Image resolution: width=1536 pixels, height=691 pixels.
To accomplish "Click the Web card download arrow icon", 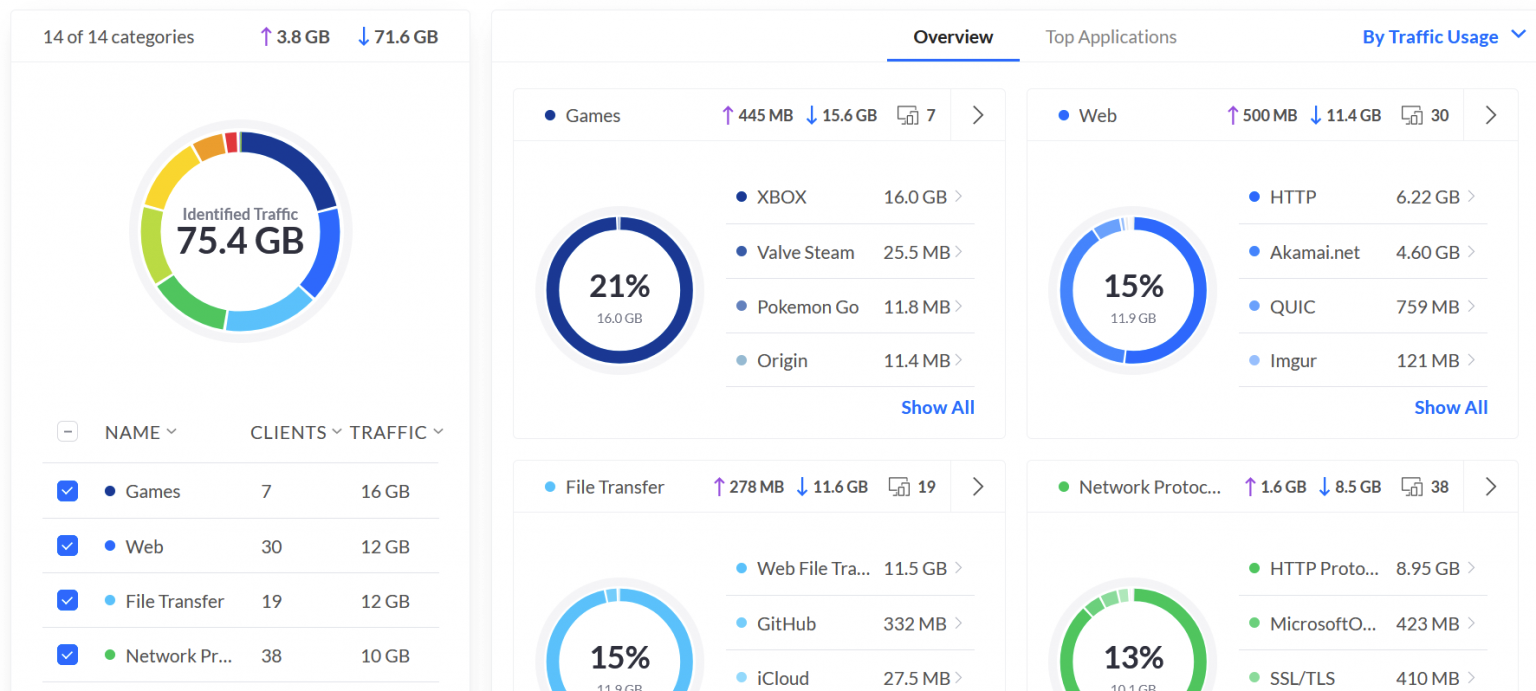I will click(1316, 115).
